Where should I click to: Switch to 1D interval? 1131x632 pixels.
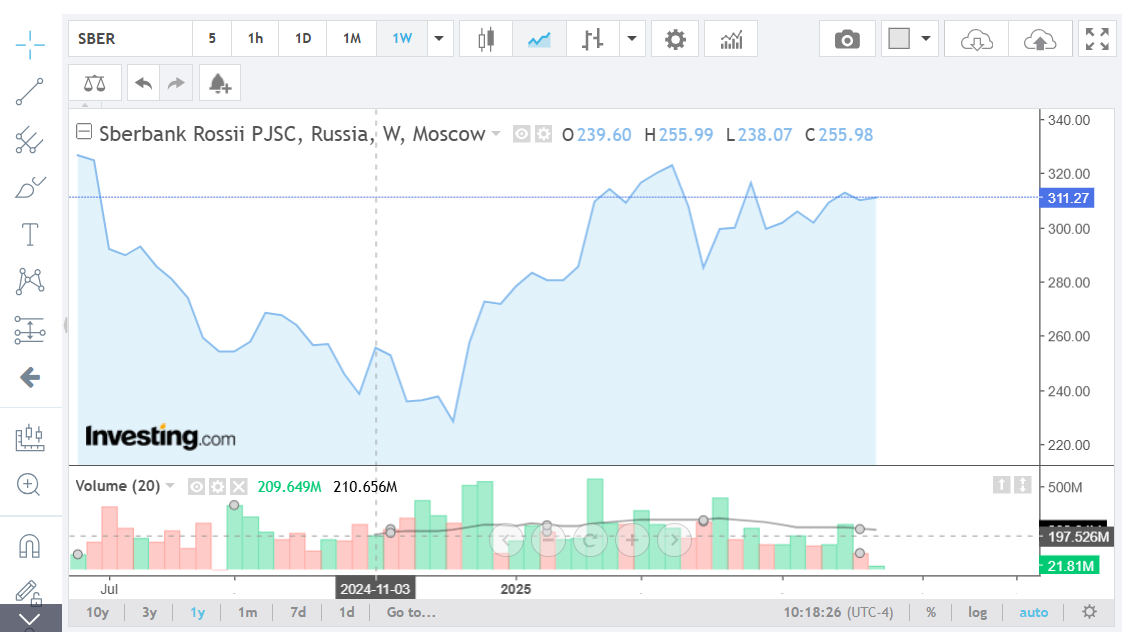[x=303, y=38]
